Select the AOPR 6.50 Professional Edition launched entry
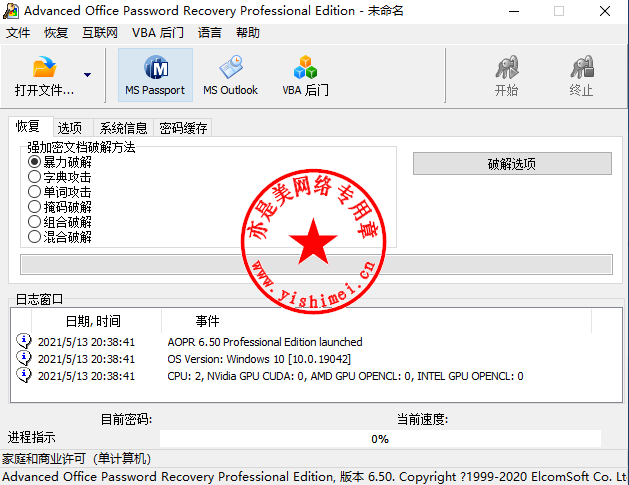 pos(265,342)
